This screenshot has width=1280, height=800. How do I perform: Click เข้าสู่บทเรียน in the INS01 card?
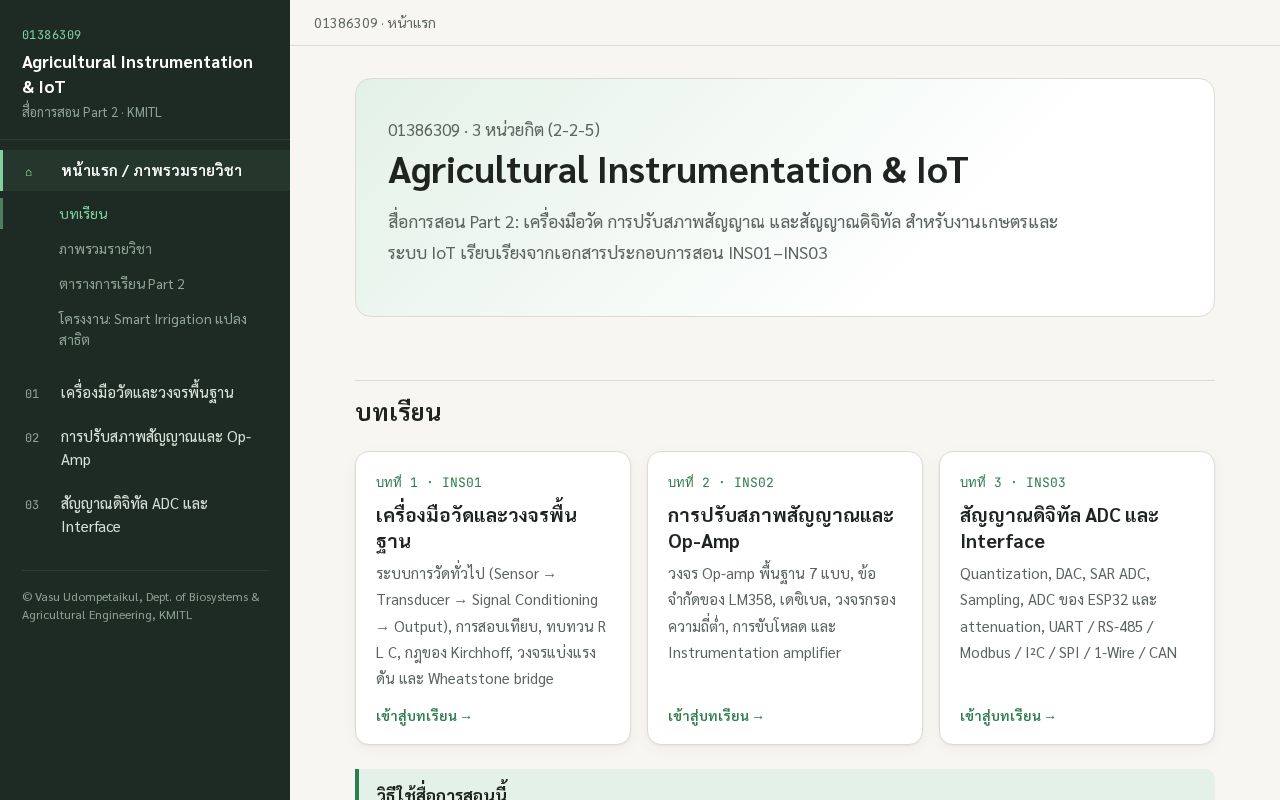(424, 716)
